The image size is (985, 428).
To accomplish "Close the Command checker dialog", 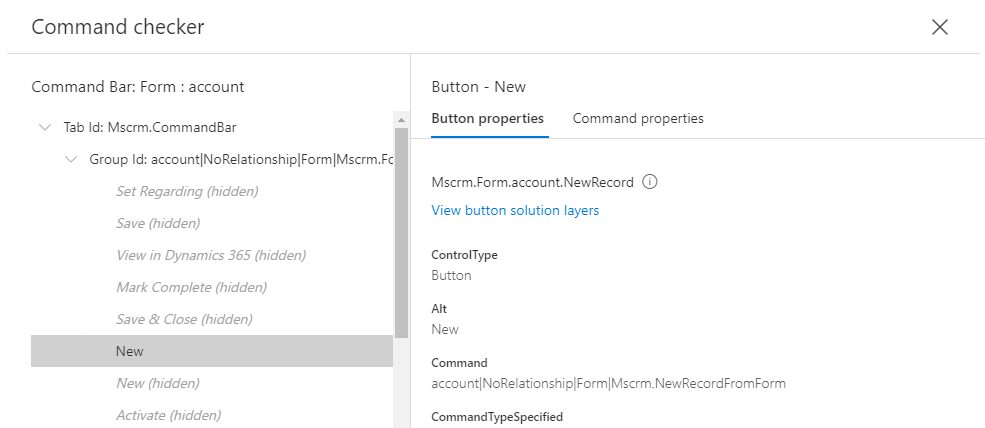I will coord(939,27).
